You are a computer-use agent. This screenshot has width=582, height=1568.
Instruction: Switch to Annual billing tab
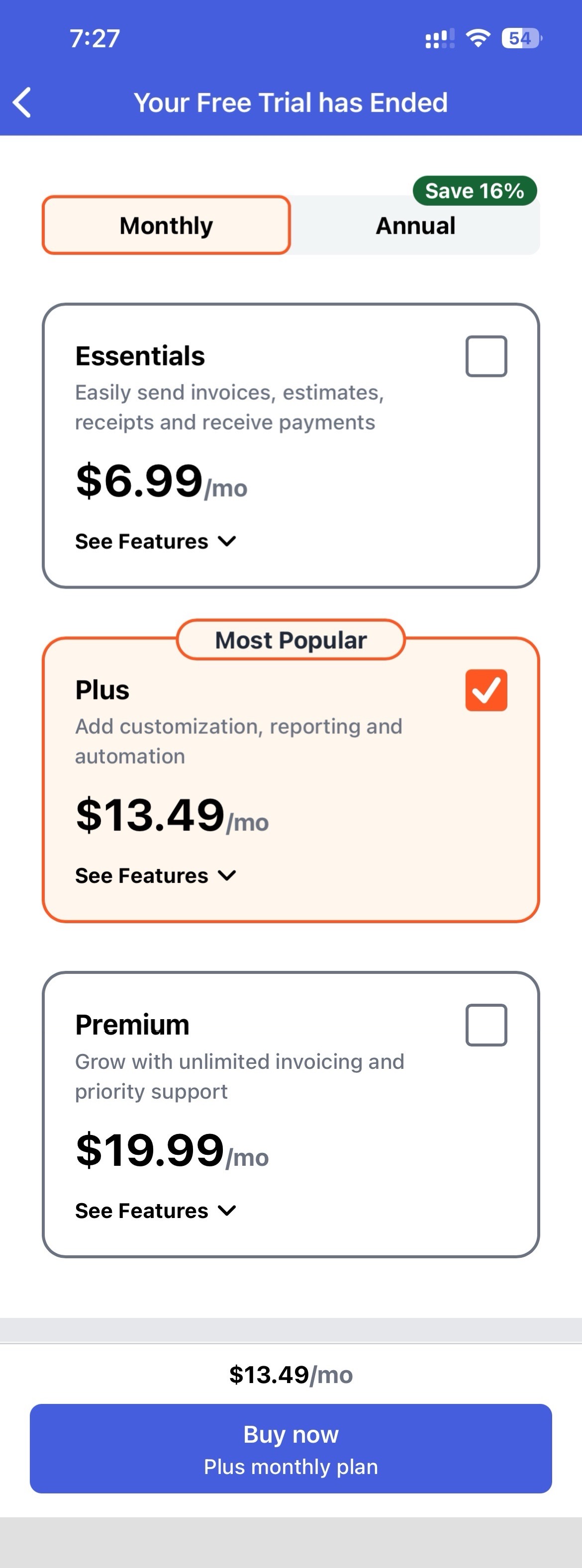pos(415,226)
